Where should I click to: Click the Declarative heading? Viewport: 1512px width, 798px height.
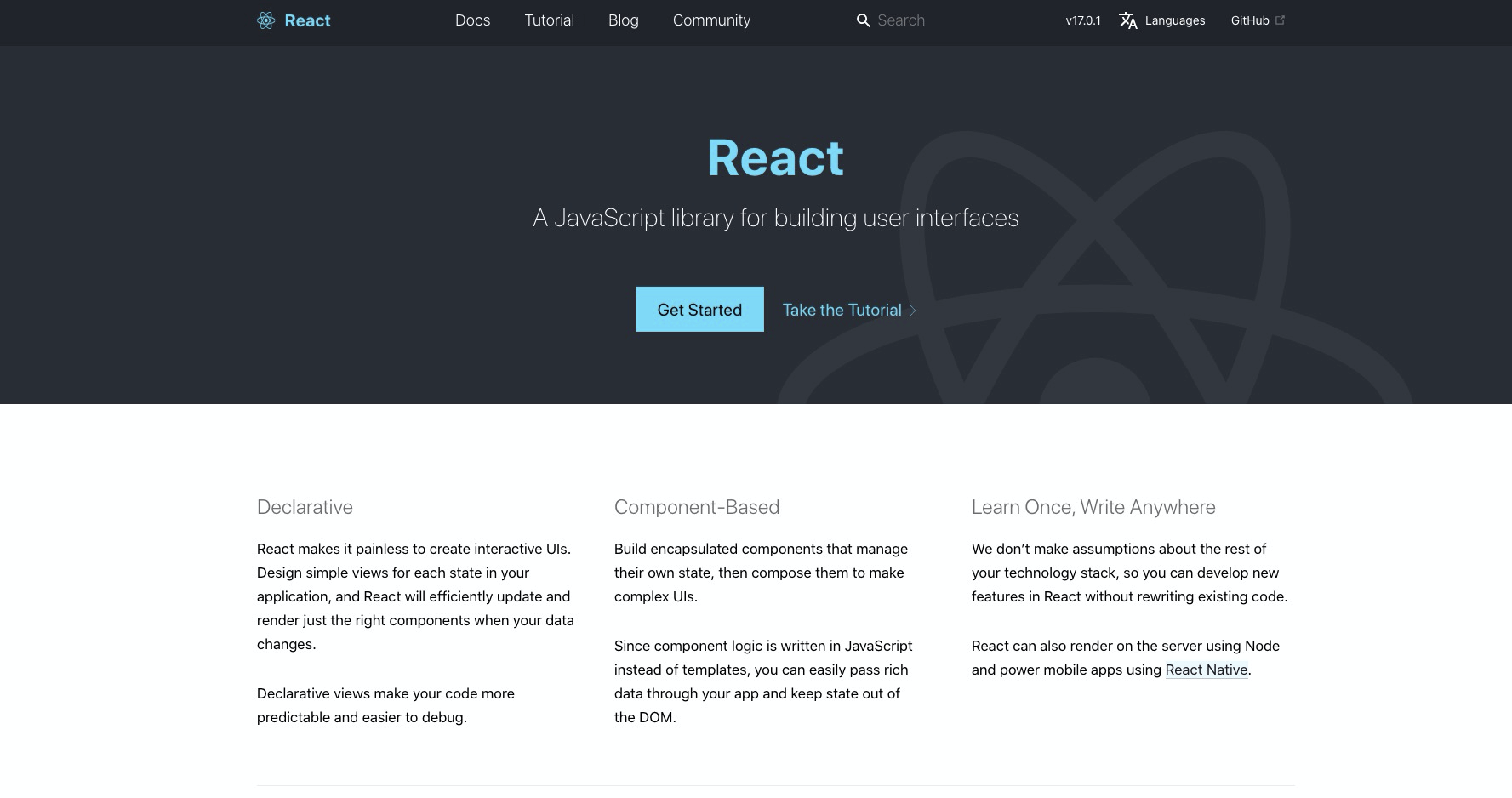[x=305, y=507]
